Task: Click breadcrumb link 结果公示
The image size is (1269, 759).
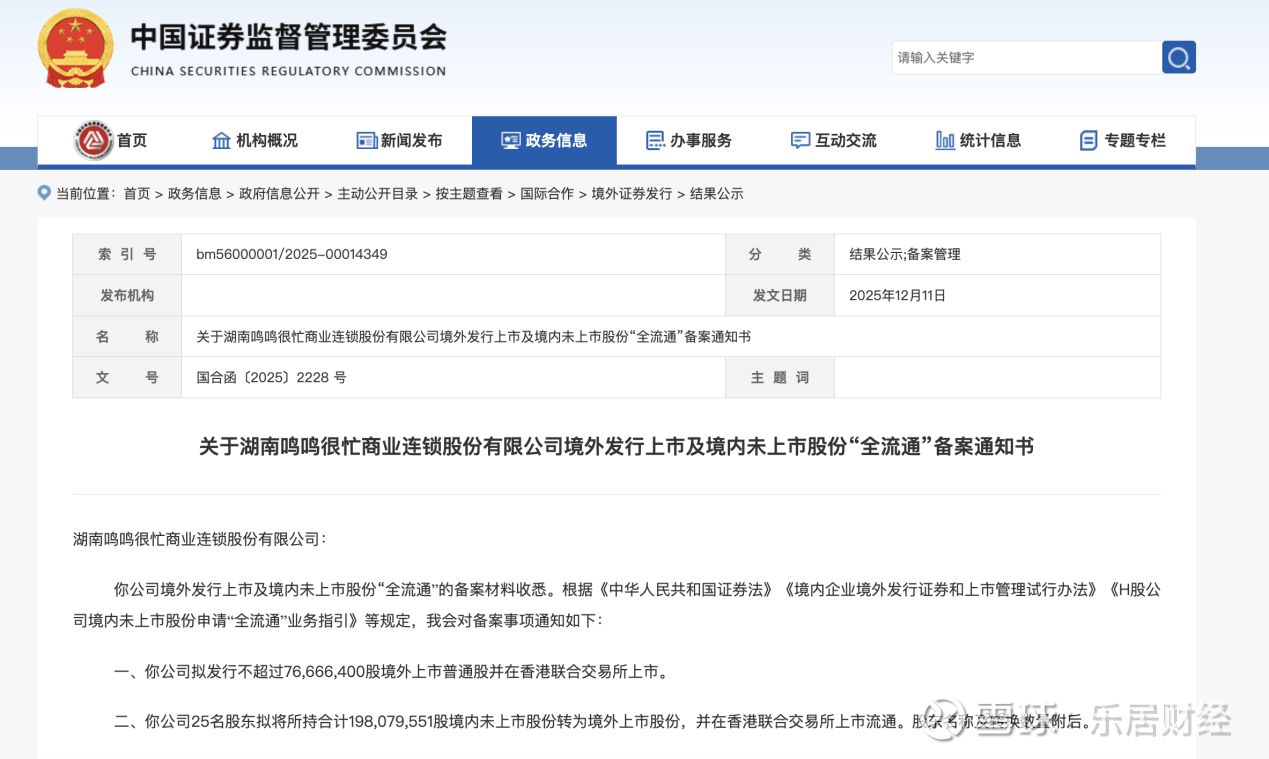Action: coord(717,193)
